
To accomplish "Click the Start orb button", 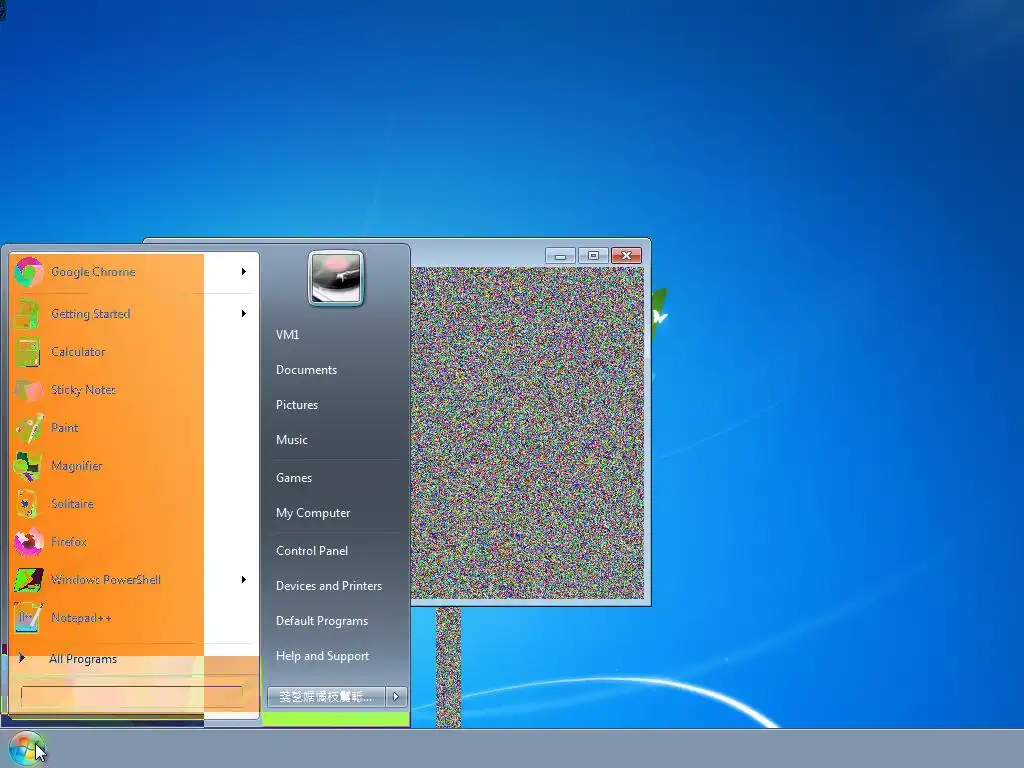I will pos(26,748).
